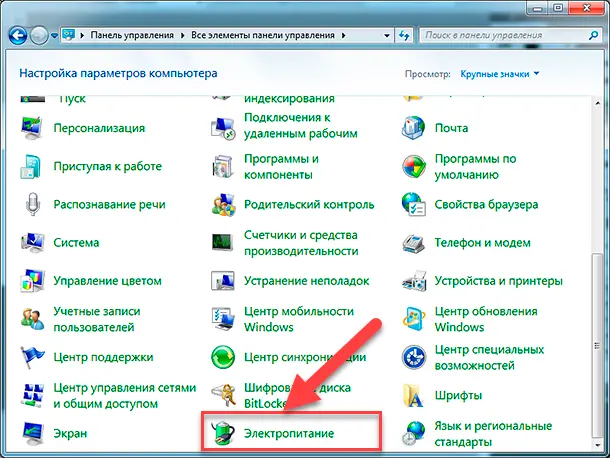Click the control panel address bar icon
The image size is (610, 458).
pos(69,35)
